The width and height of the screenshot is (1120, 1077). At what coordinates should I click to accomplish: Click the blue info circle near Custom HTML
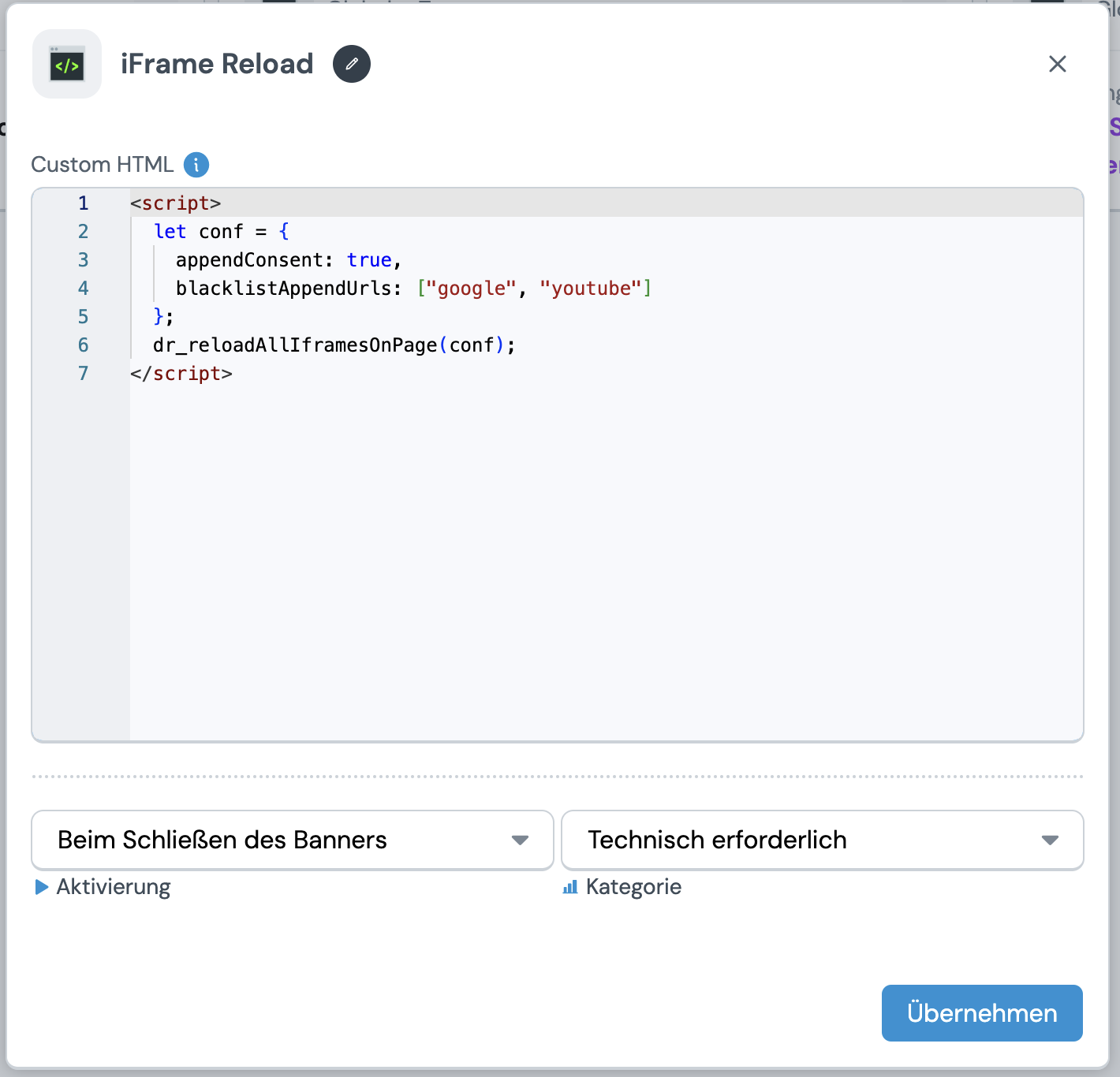coord(196,165)
